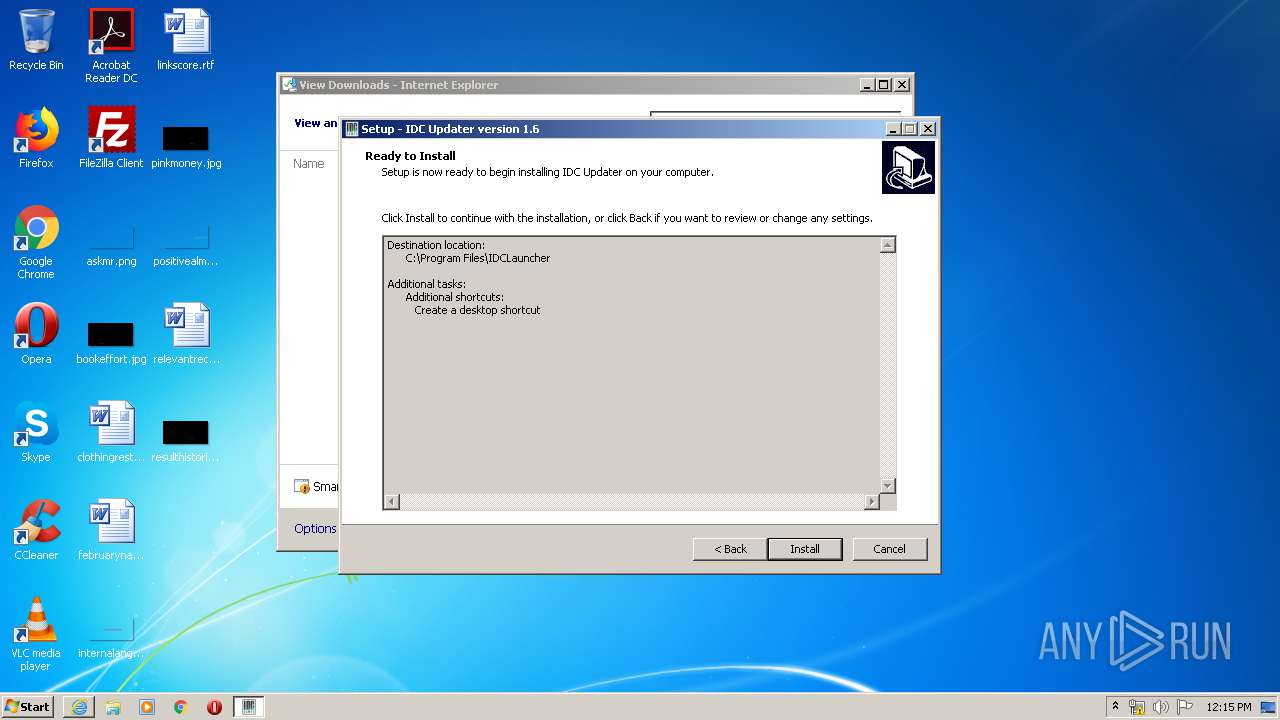Launch the Google Chrome shortcut
1280x720 pixels.
[x=36, y=242]
